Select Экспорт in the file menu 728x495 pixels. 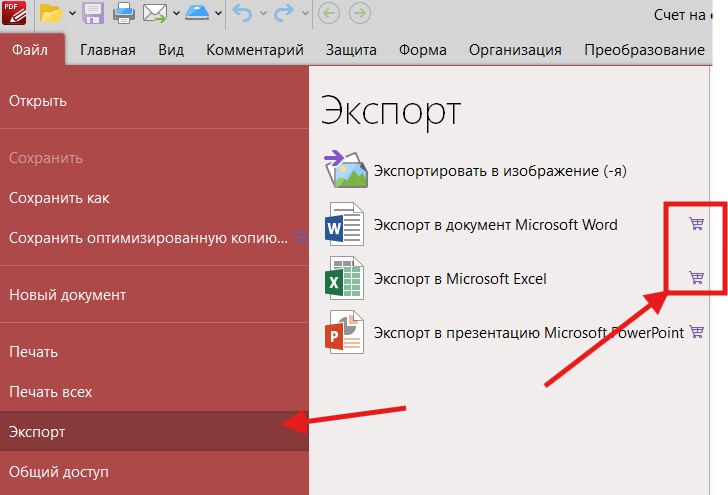37,432
